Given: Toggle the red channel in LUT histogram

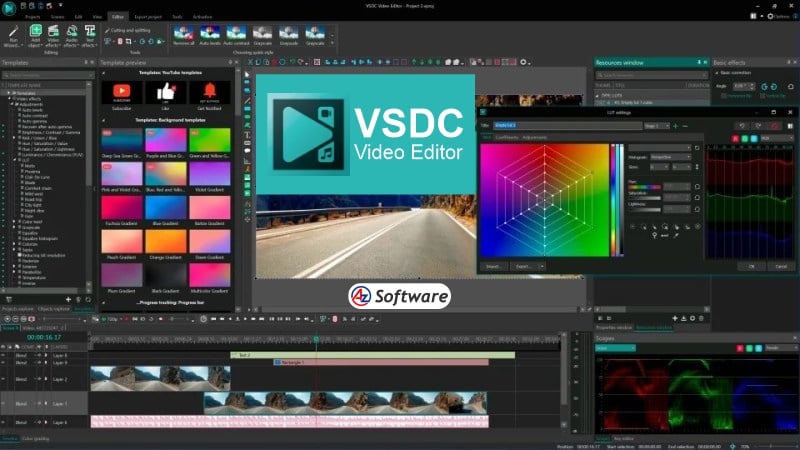Looking at the screenshot, I should pos(735,138).
